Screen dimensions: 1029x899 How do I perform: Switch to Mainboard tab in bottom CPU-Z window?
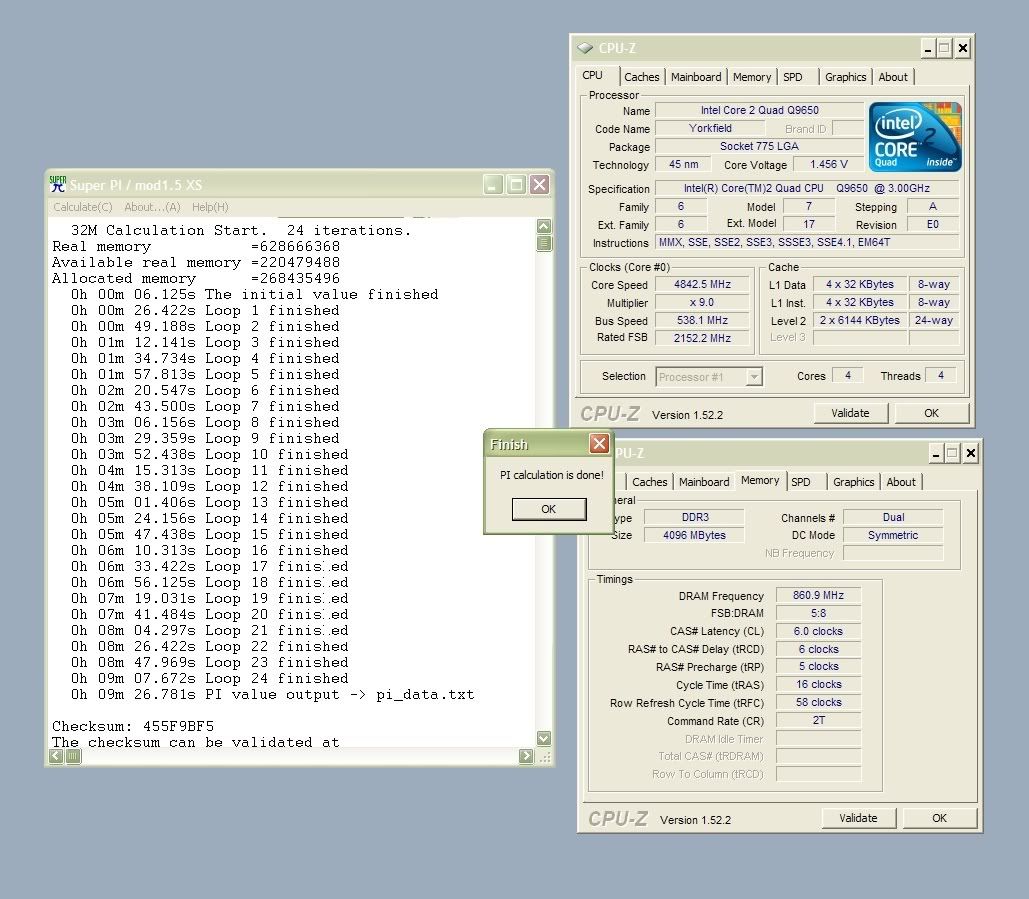click(704, 482)
